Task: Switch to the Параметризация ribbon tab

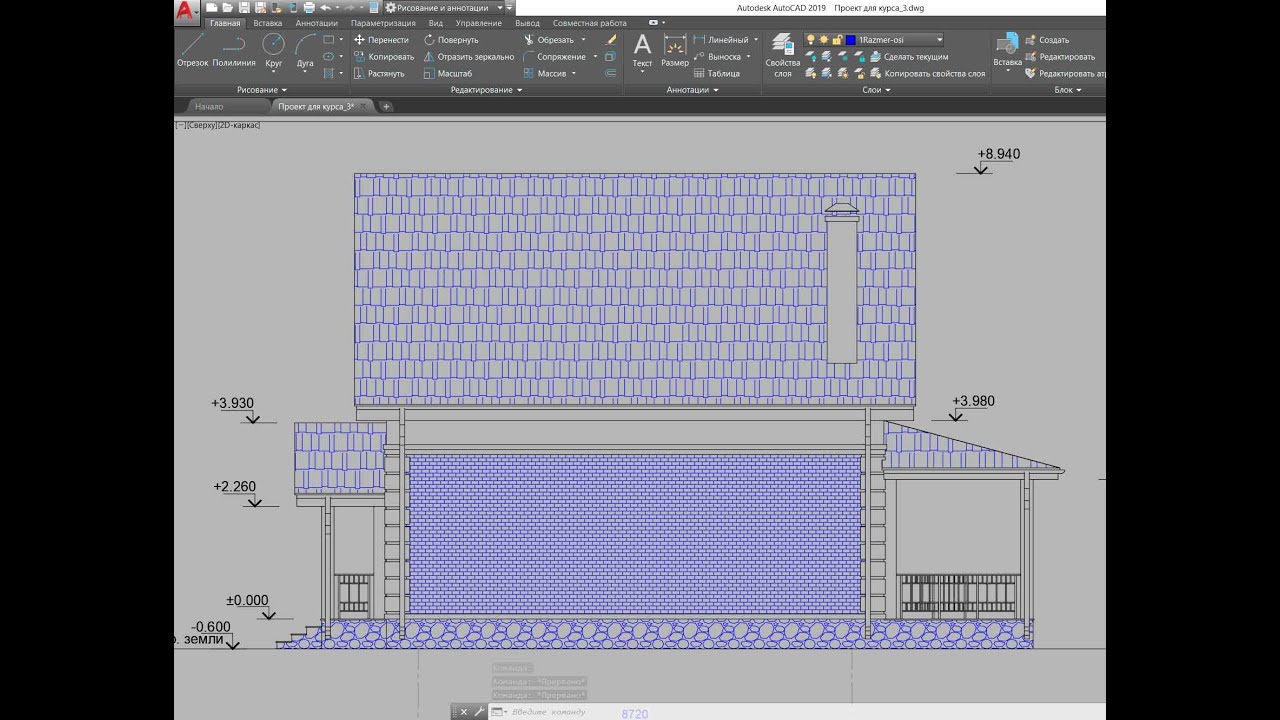Action: tap(383, 23)
